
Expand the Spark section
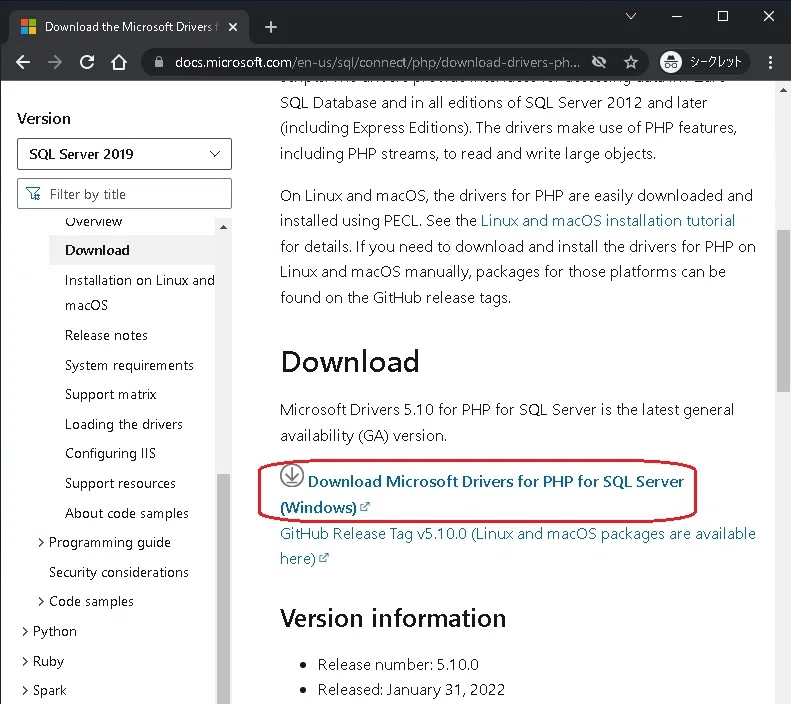click(25, 690)
